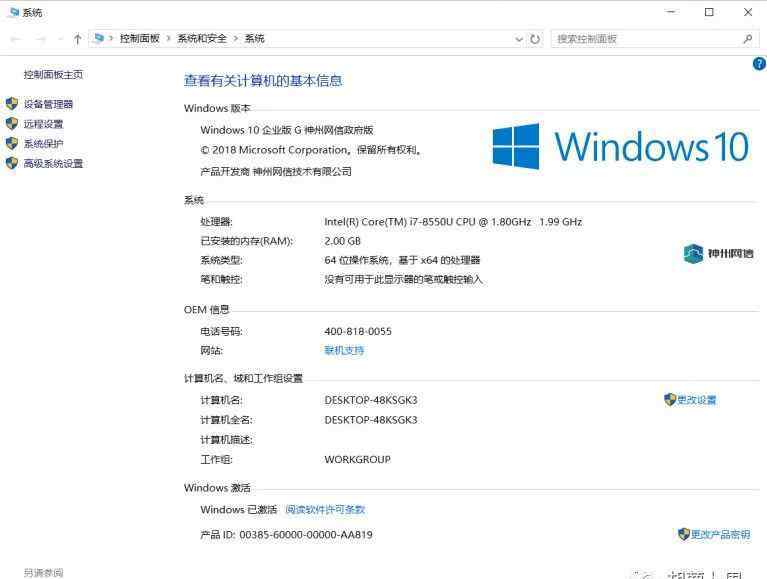767x579 pixels.
Task: Click the search magnifier icon
Action: pos(747,39)
